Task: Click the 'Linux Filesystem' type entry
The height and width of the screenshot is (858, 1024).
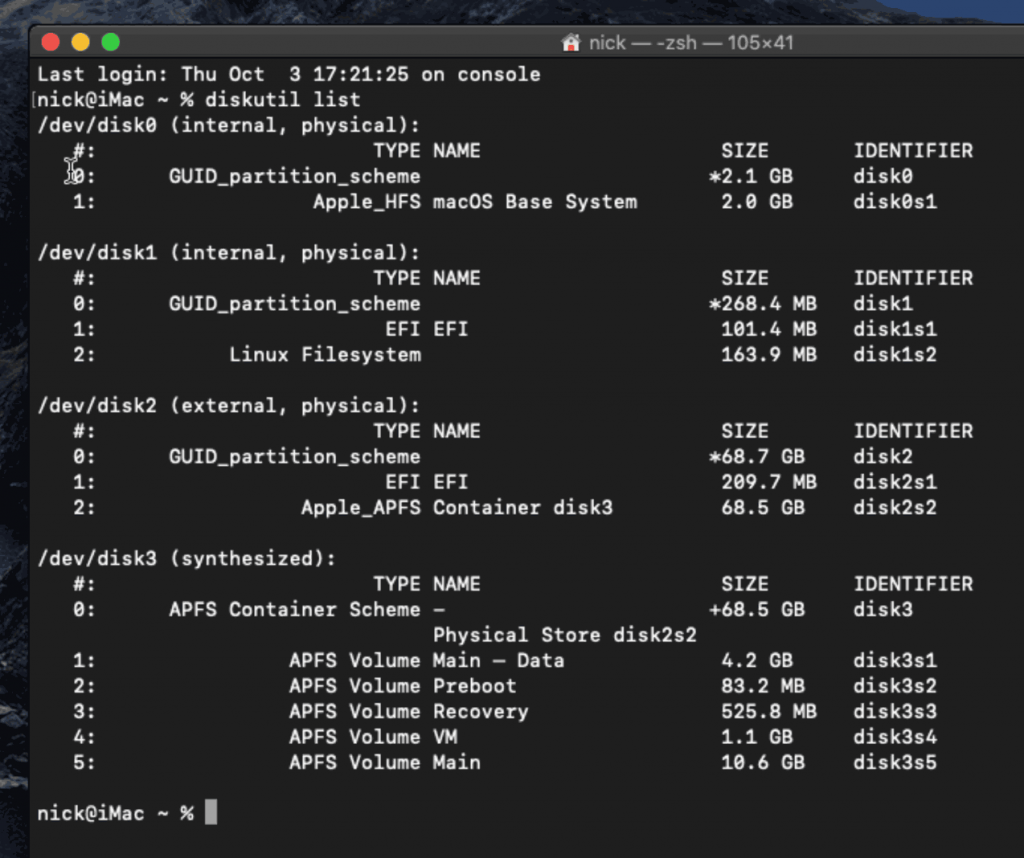Action: [325, 354]
